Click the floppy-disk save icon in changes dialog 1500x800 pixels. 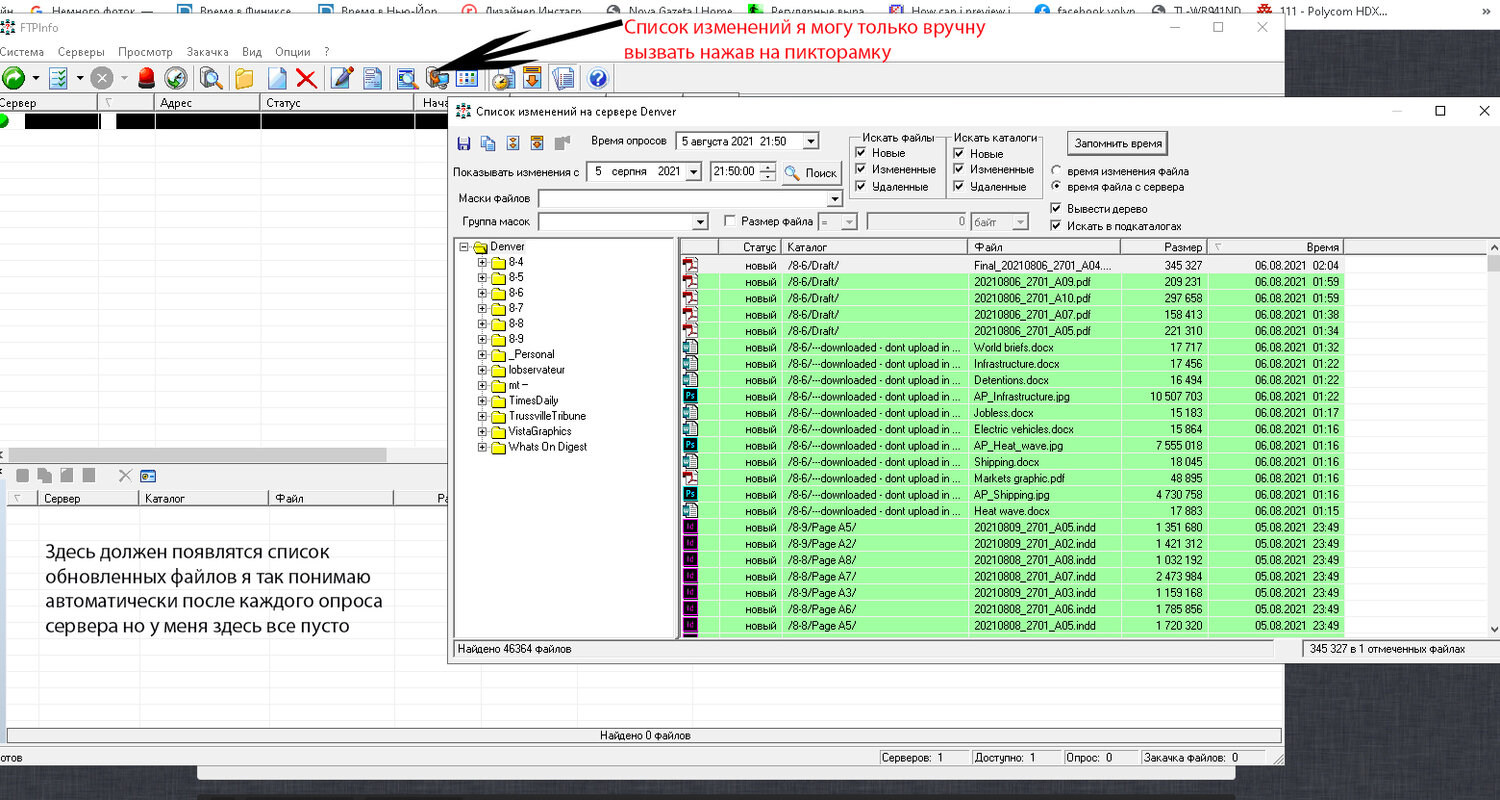click(x=464, y=143)
